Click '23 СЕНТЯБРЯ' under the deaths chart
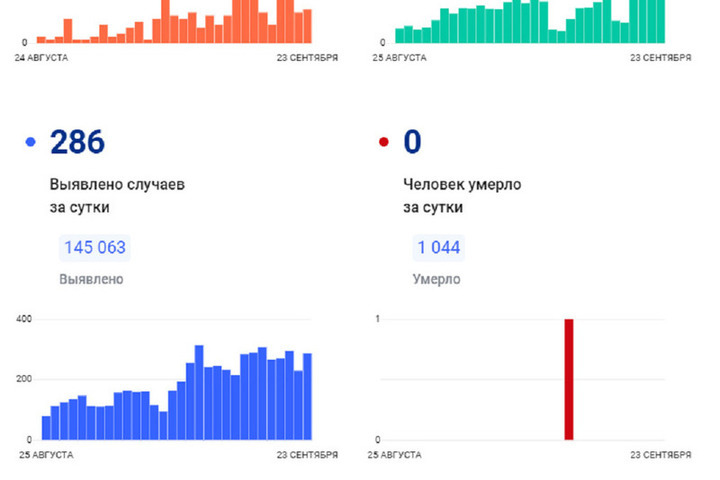Image resolution: width=720 pixels, height=480 pixels. [660, 455]
